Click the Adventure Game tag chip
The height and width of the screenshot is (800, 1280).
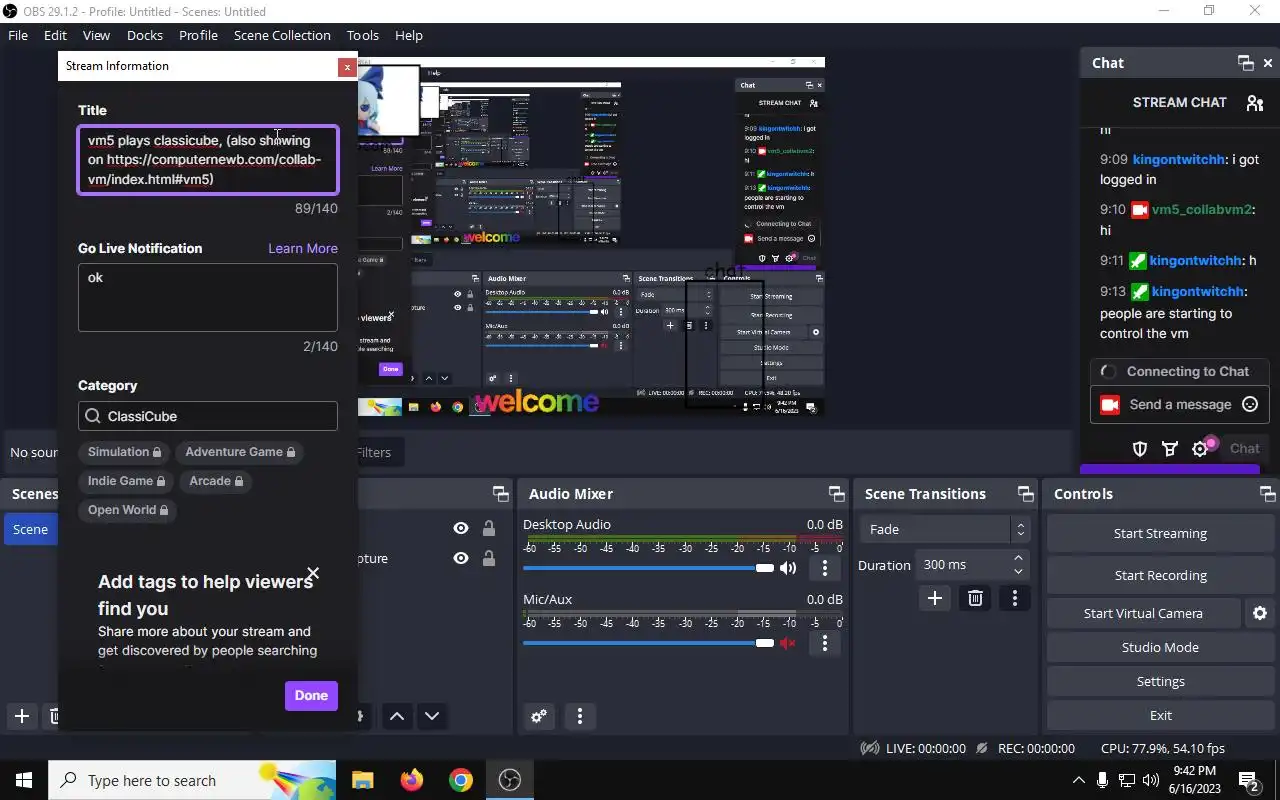[240, 452]
